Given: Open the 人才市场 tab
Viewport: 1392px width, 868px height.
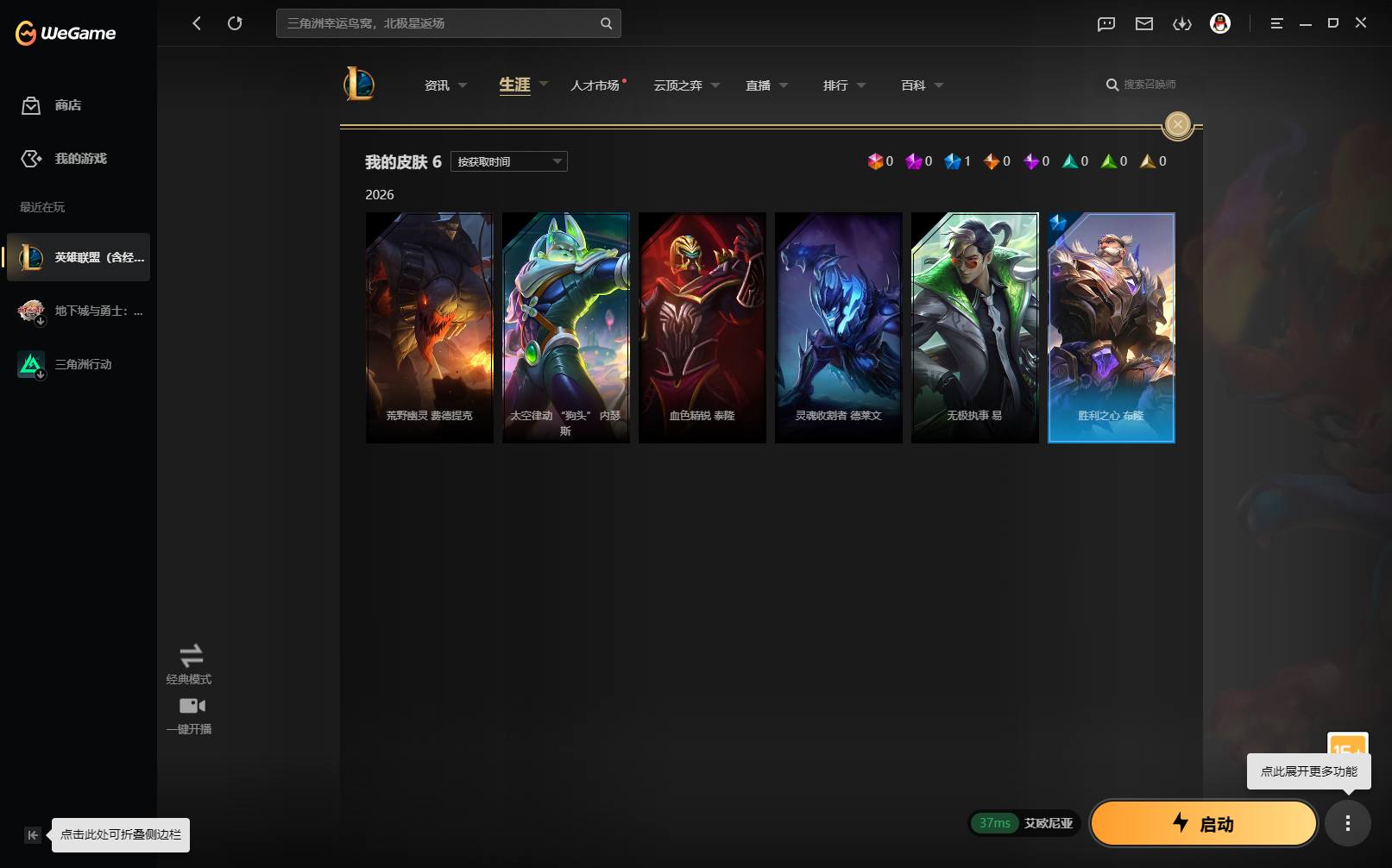Looking at the screenshot, I should click(595, 85).
